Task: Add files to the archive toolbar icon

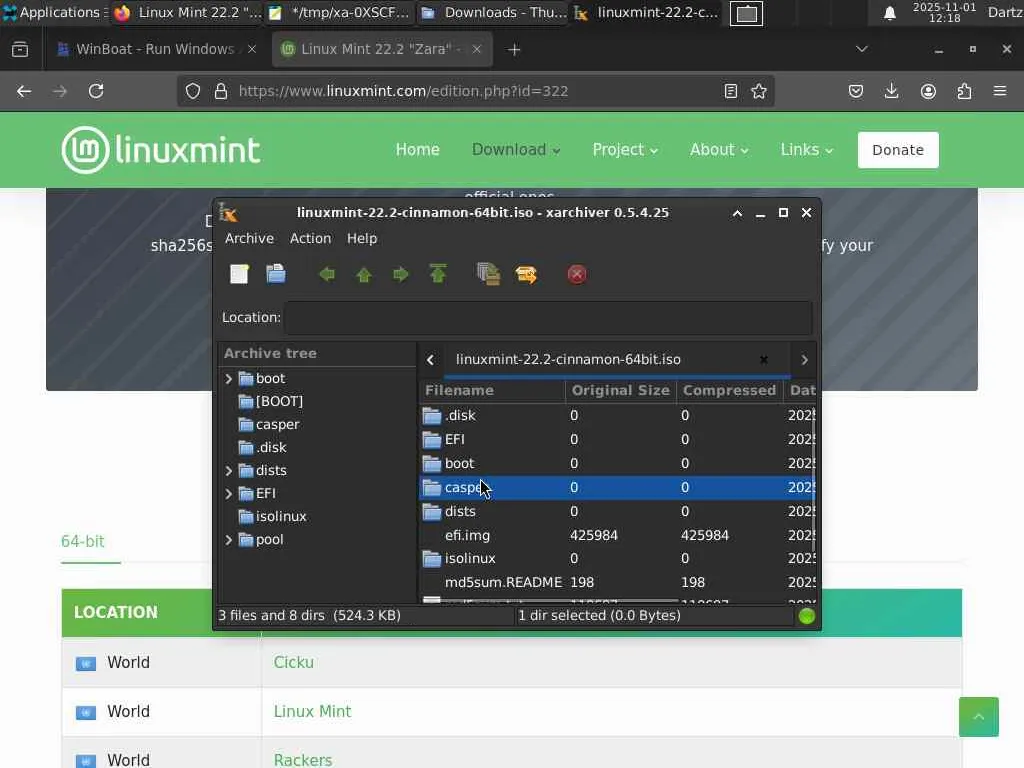Action: pyautogui.click(x=488, y=274)
